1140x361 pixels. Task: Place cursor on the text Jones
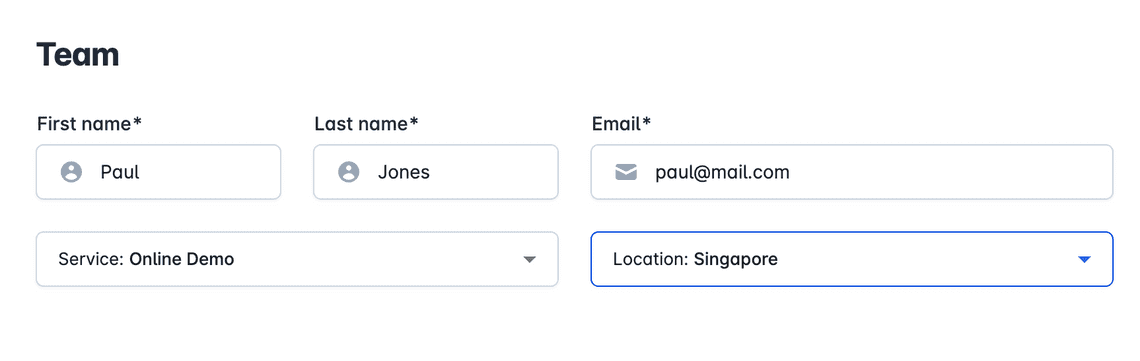point(404,172)
